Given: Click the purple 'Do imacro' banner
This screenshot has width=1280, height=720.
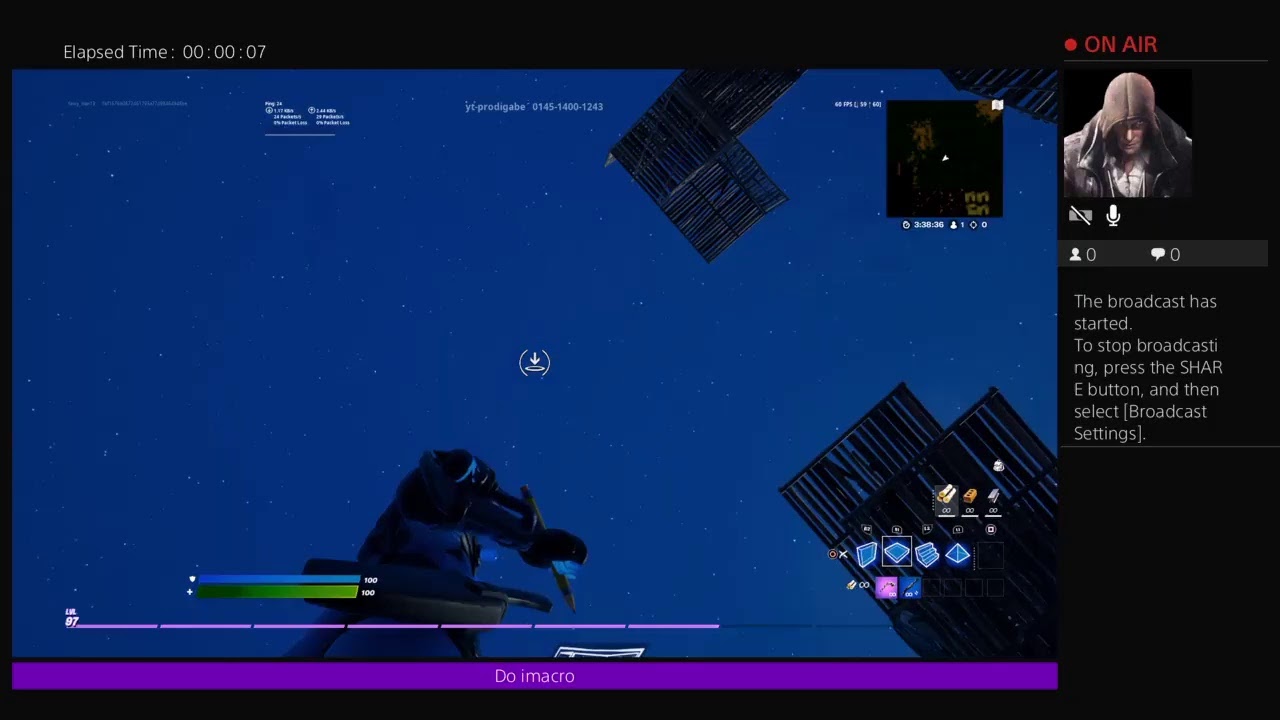Looking at the screenshot, I should point(535,676).
